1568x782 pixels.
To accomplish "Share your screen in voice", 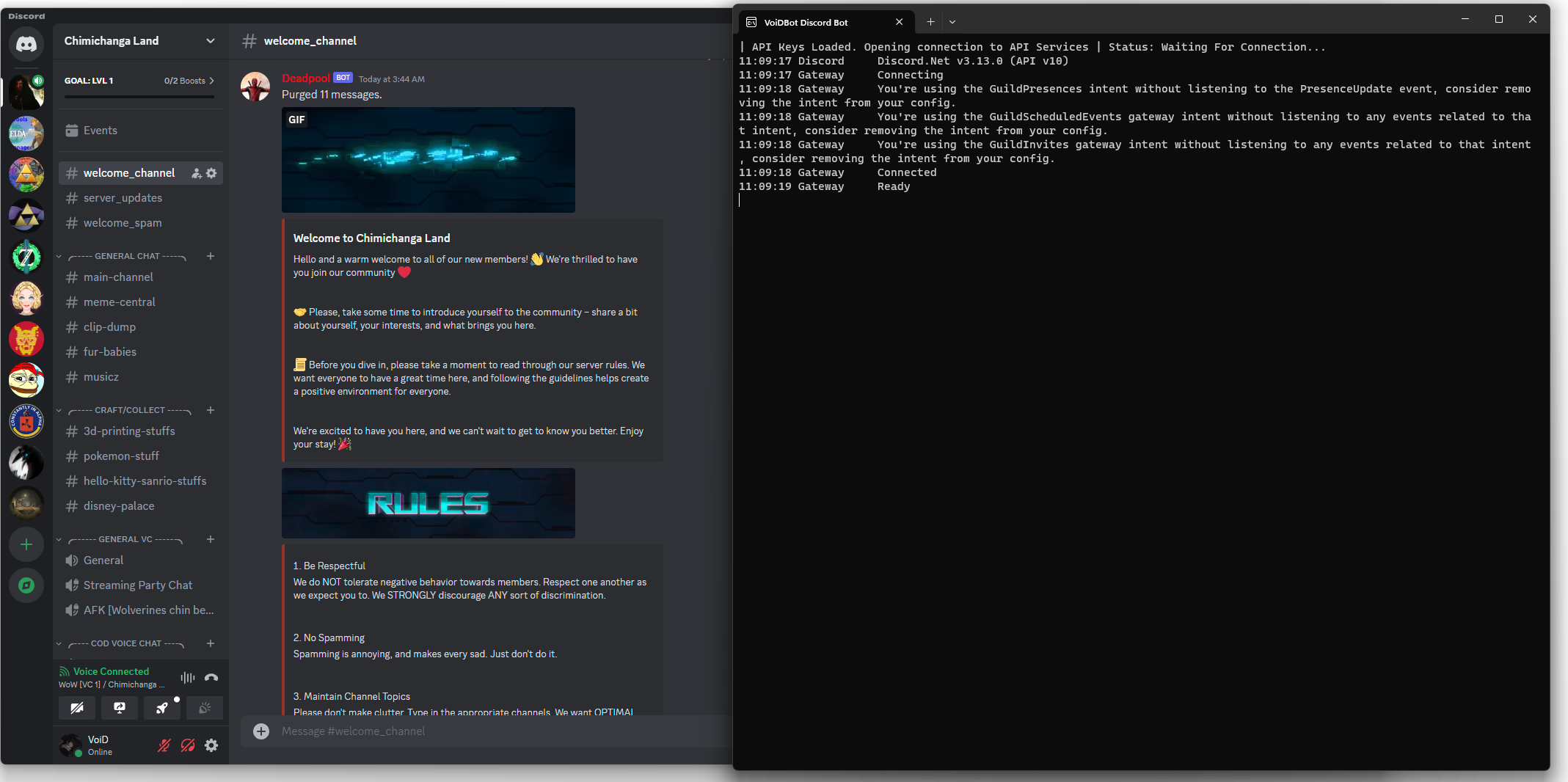I will (x=120, y=708).
